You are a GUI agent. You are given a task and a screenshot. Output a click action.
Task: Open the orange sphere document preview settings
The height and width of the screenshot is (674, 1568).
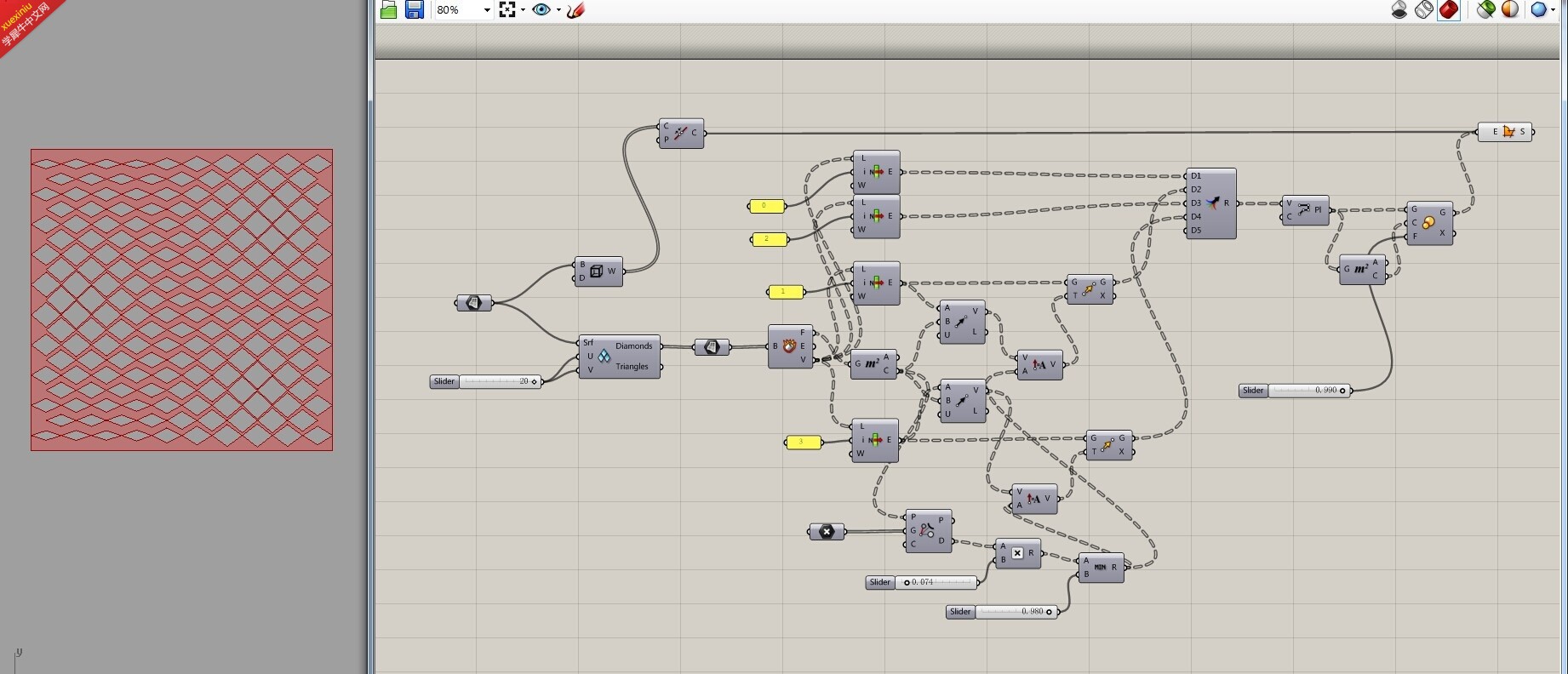coord(1510,10)
